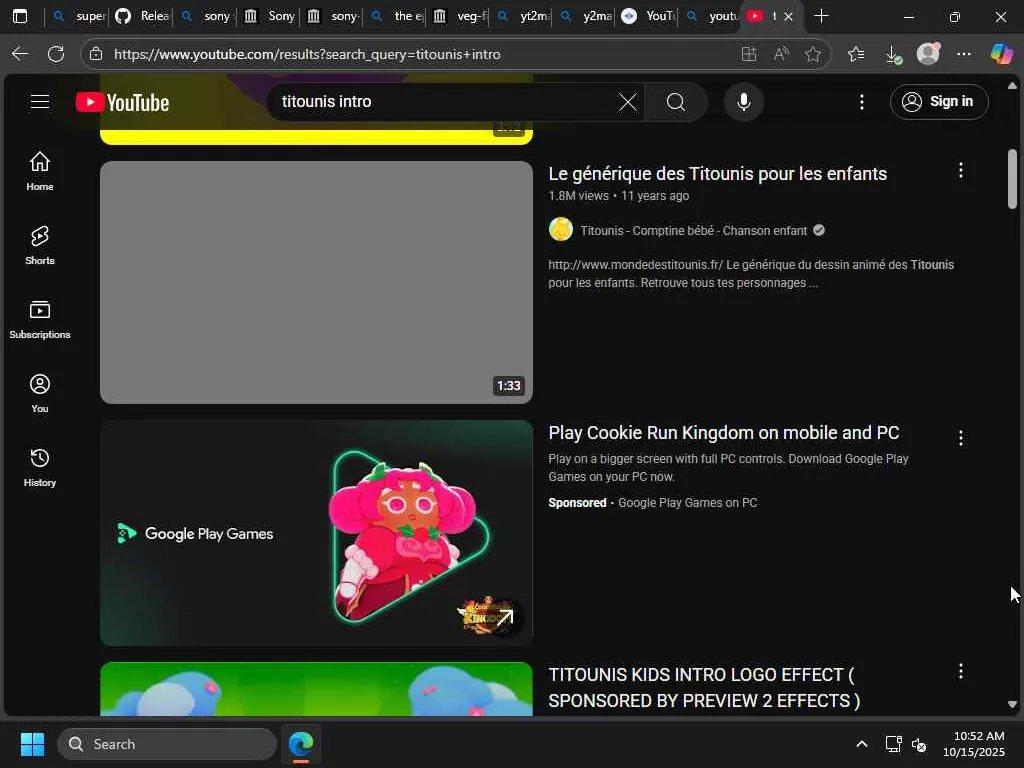Click the Titounis channel avatar

(x=561, y=230)
